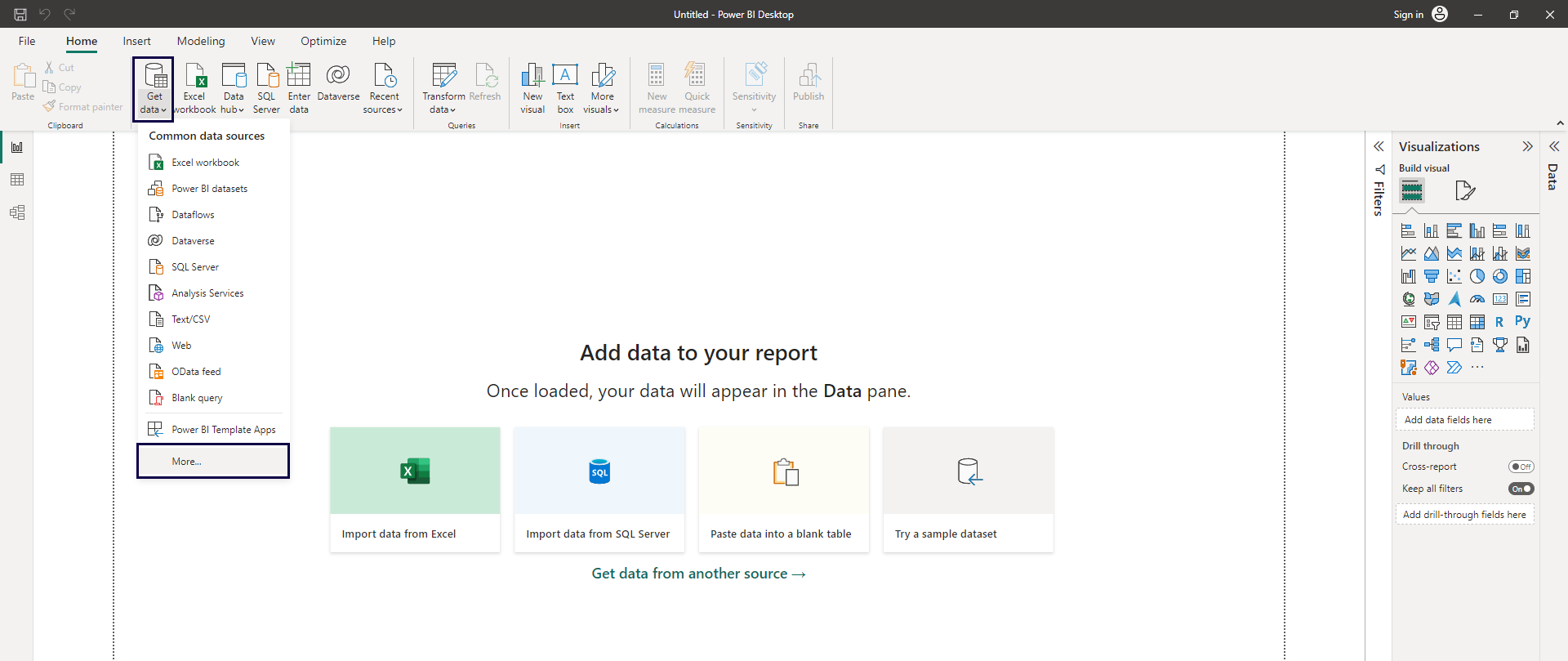Image resolution: width=1568 pixels, height=661 pixels.
Task: Select the Power Apps visual
Action: [x=1431, y=368]
